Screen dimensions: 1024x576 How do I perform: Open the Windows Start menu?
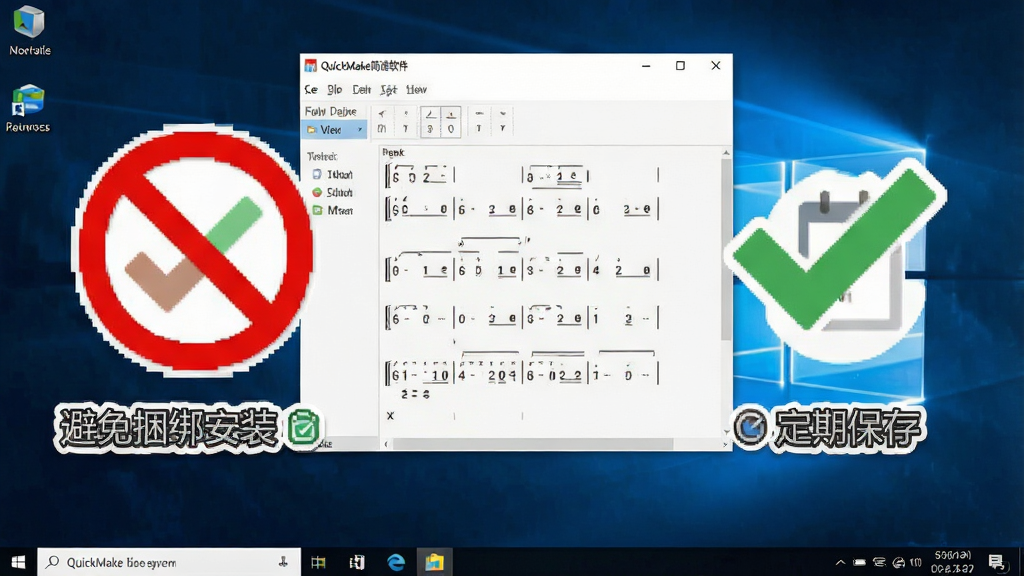pos(18,562)
